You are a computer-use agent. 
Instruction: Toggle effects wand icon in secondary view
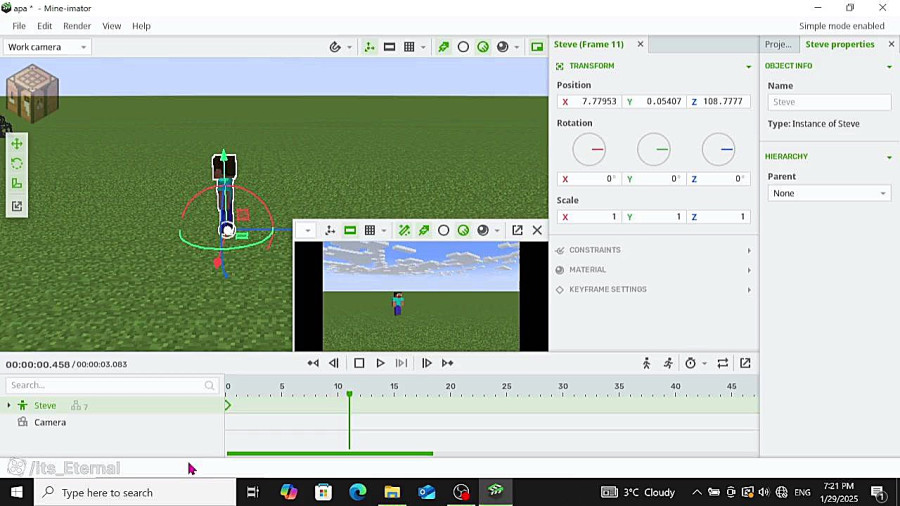(x=404, y=231)
